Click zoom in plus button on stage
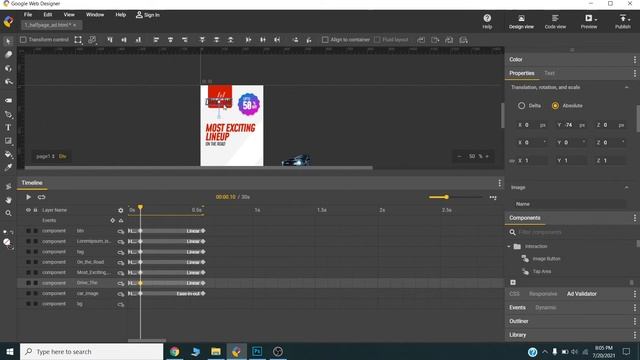Image resolution: width=640 pixels, height=360 pixels. click(487, 156)
